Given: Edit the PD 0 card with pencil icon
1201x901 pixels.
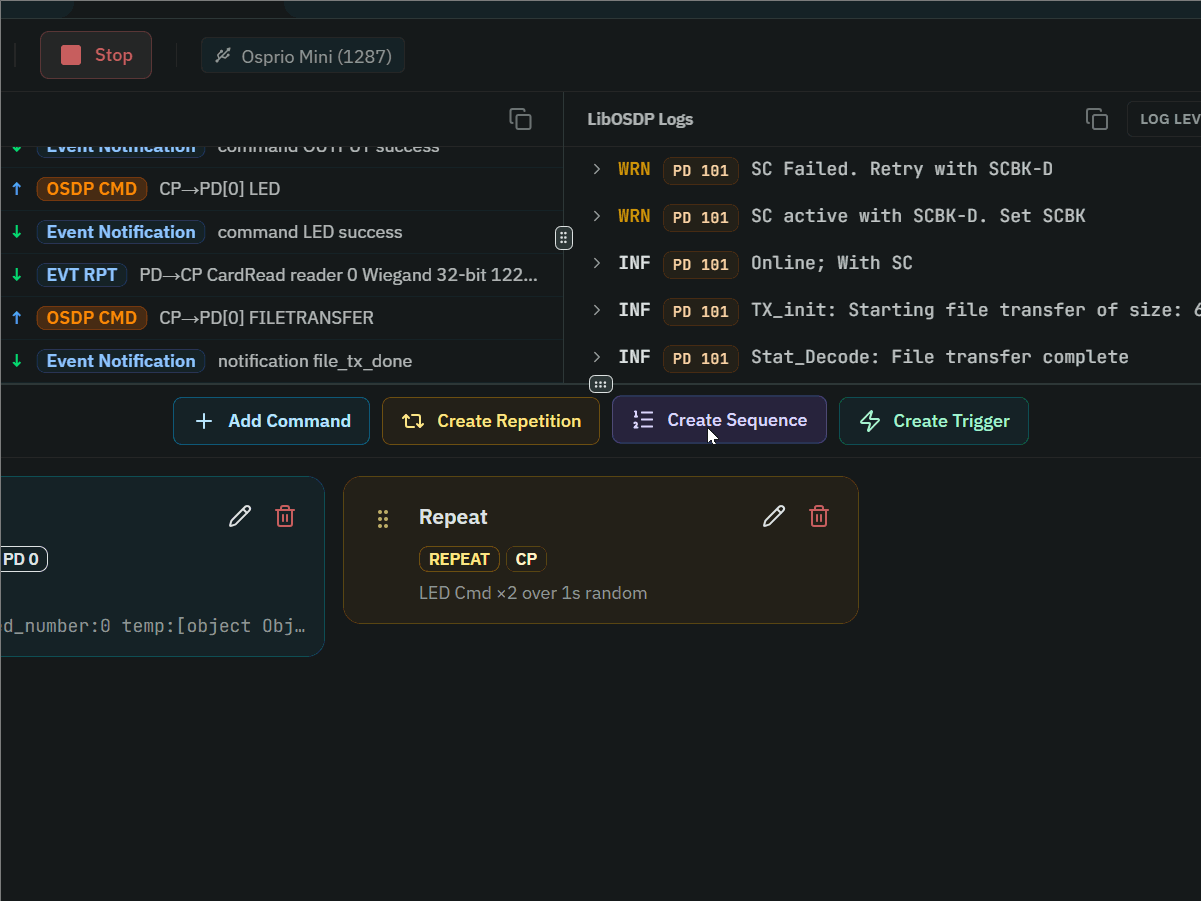Looking at the screenshot, I should [x=240, y=516].
